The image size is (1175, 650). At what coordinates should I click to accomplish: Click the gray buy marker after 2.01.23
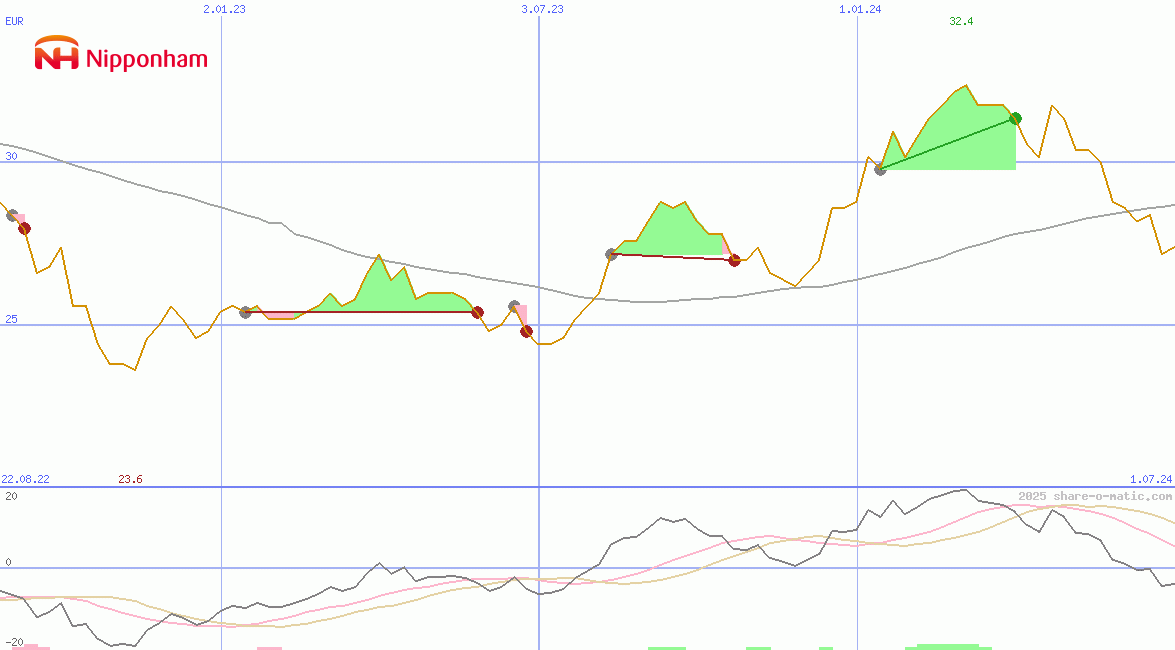click(x=245, y=312)
